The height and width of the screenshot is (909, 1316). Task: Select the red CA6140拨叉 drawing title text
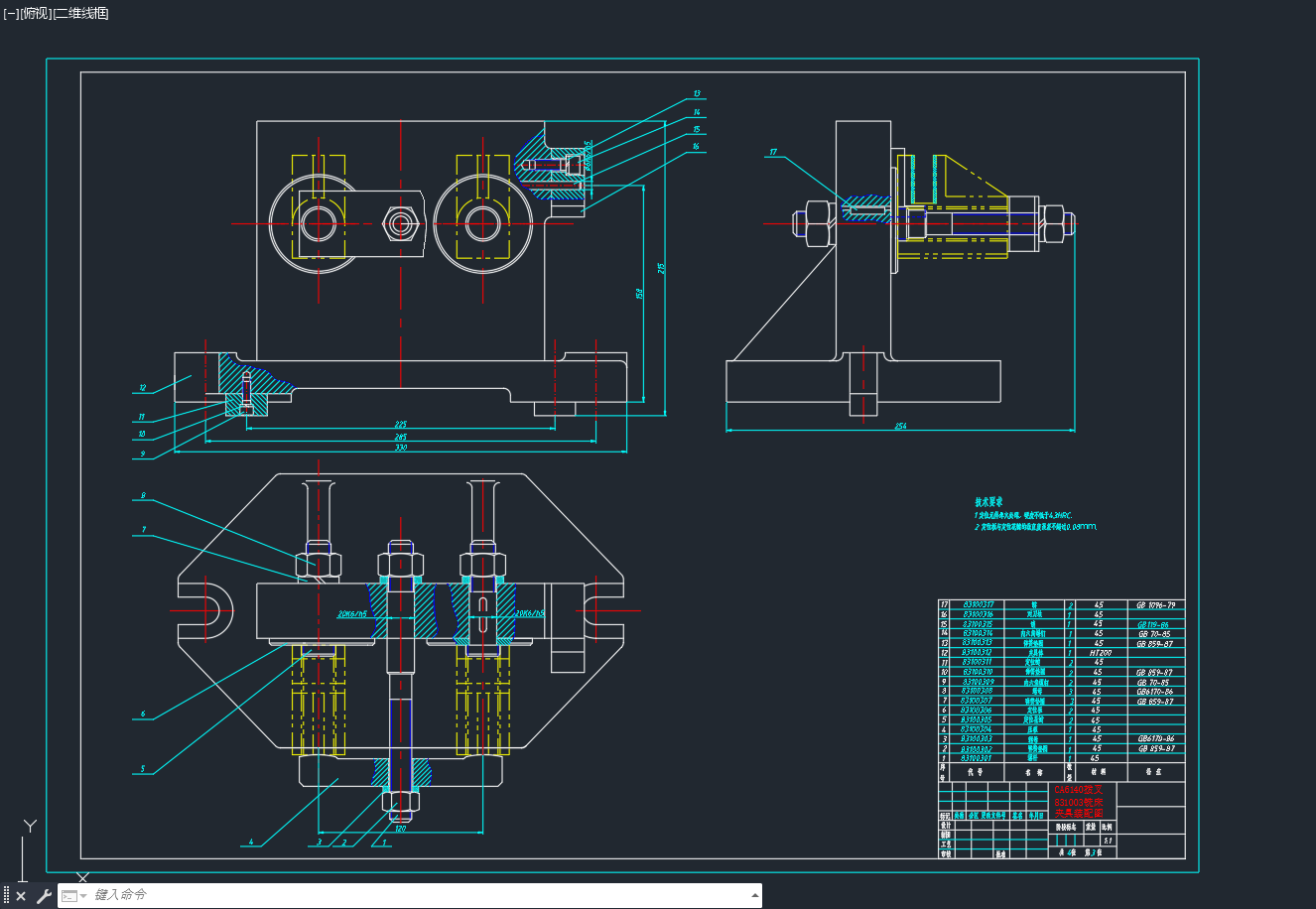point(1079,790)
